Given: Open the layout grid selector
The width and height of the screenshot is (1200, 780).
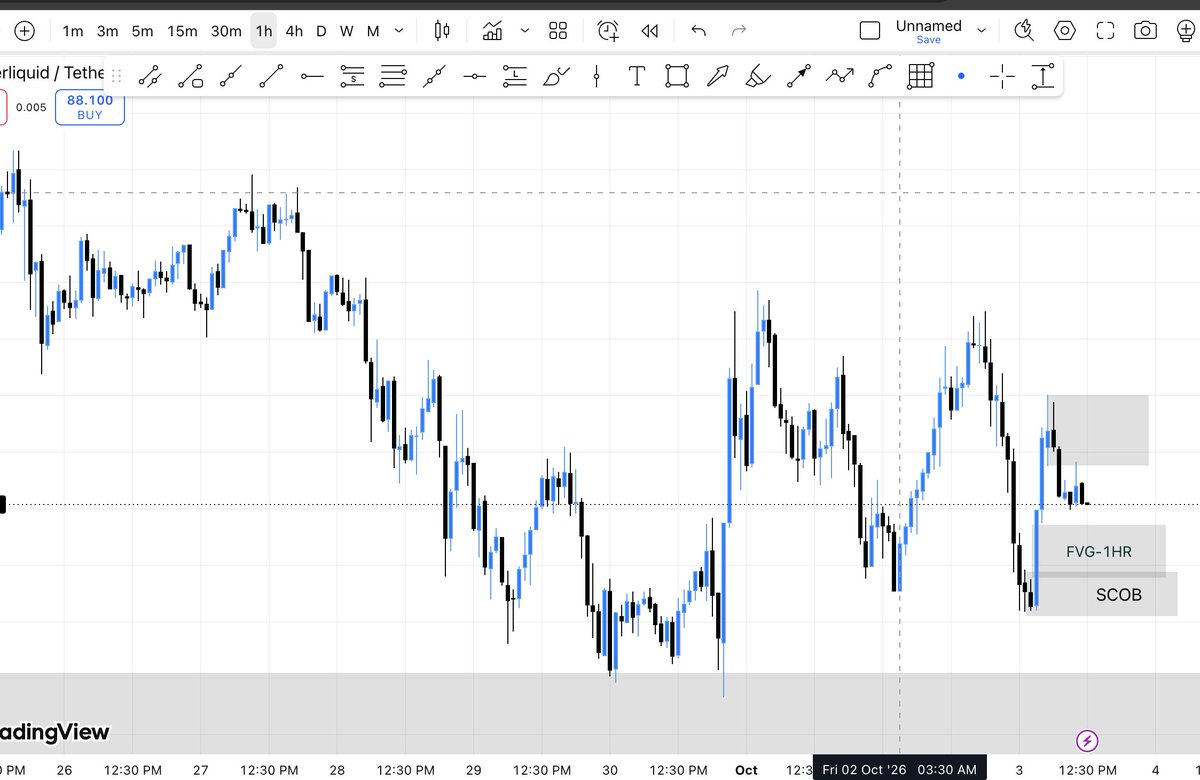Looking at the screenshot, I should (558, 31).
